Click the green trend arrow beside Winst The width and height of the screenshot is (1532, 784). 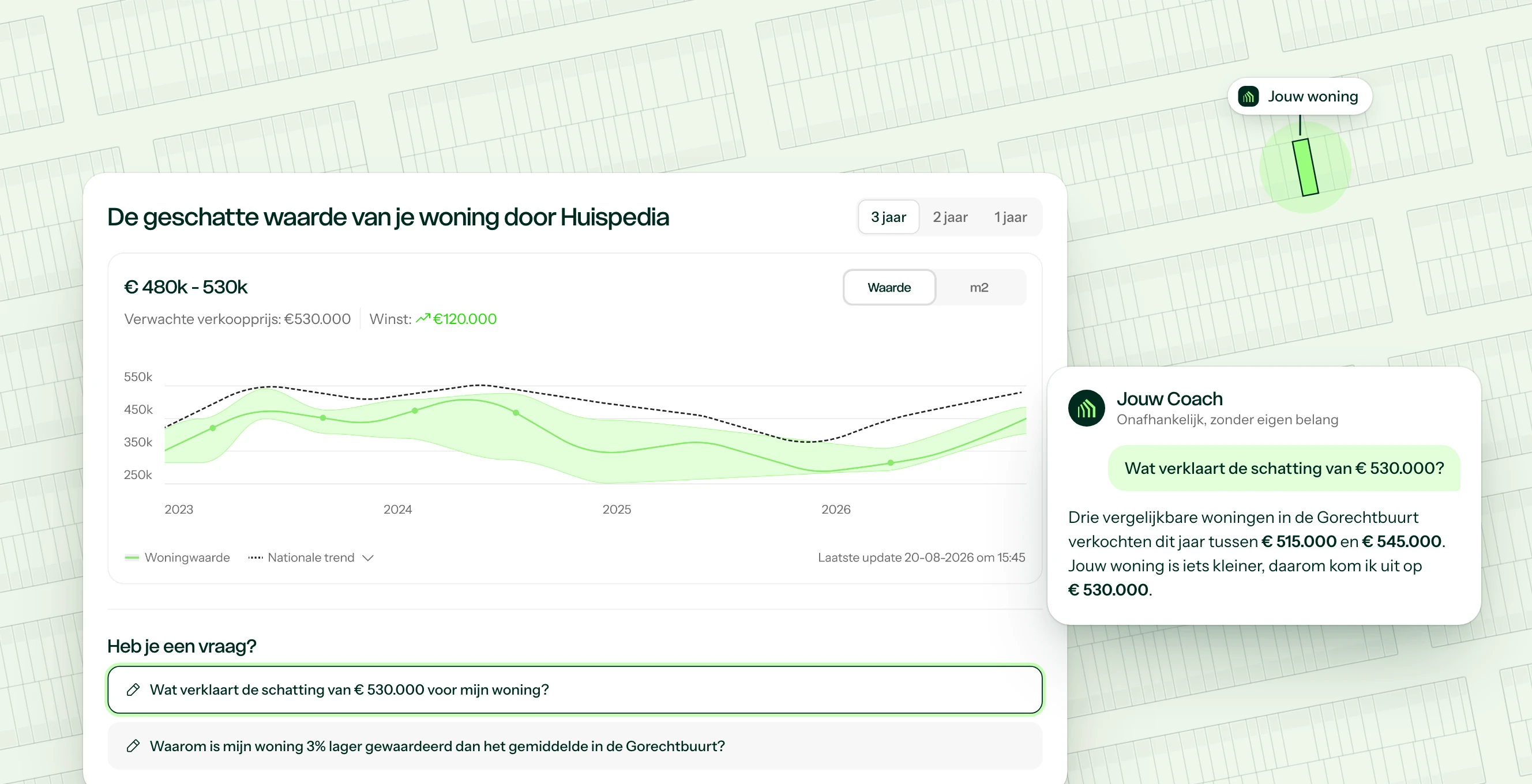pos(423,319)
